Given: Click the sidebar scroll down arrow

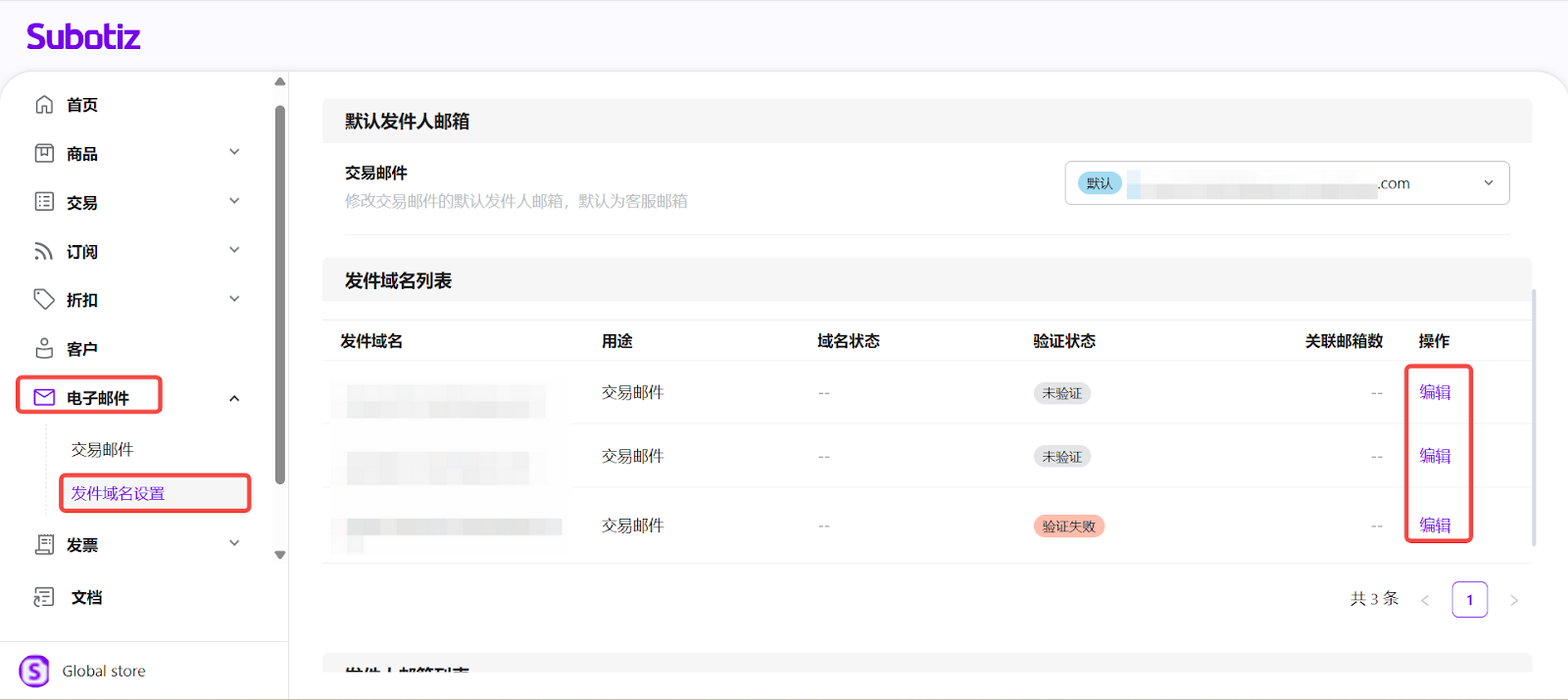Looking at the screenshot, I should (x=280, y=555).
